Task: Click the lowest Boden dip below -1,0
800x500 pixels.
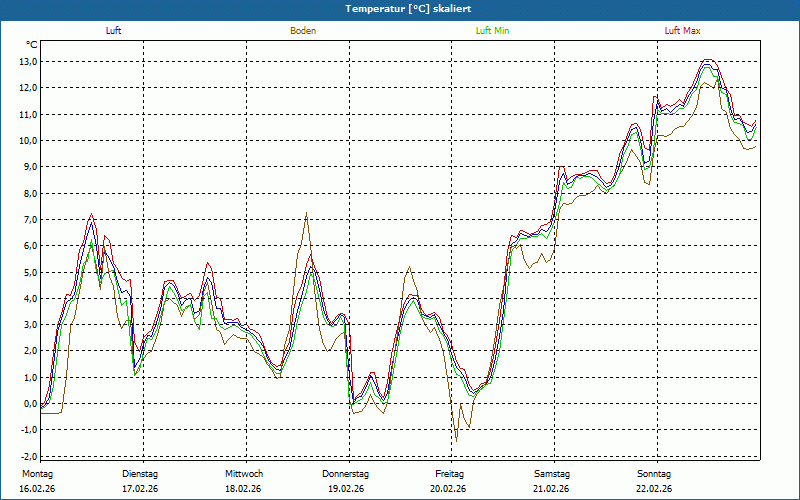Action: point(456,440)
